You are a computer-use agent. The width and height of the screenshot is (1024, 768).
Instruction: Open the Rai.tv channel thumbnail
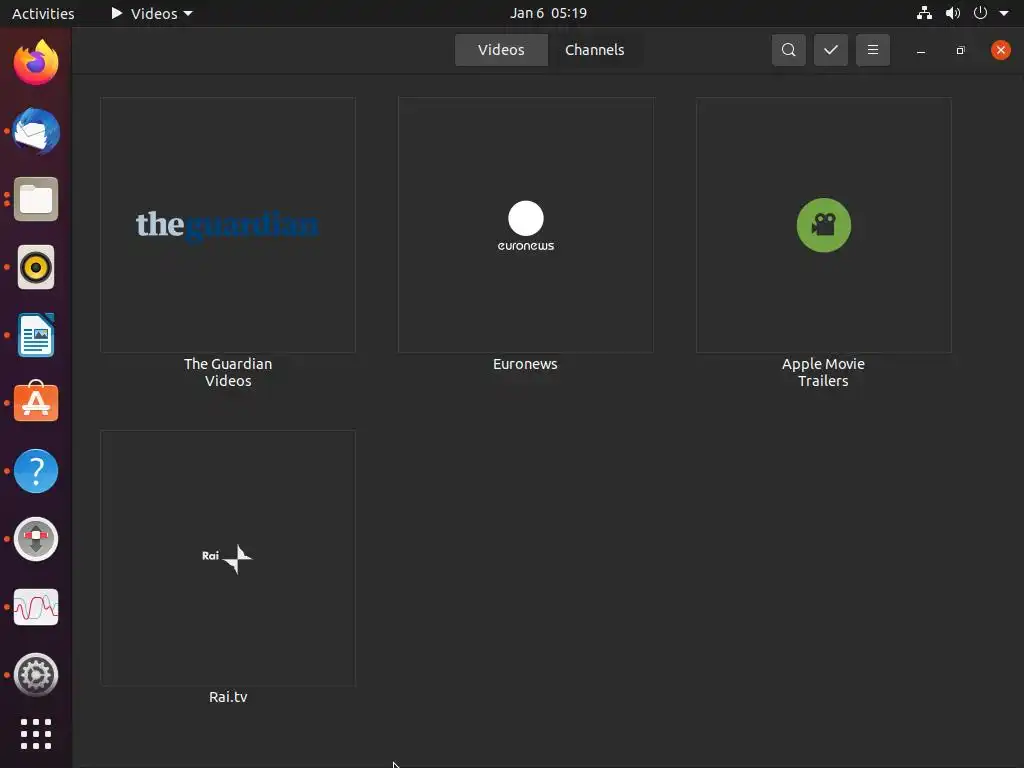pos(228,558)
